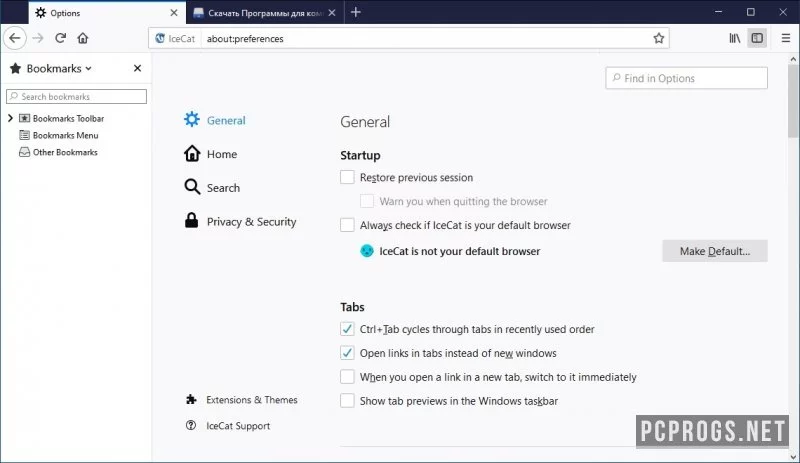This screenshot has width=800, height=463.
Task: Open the Extensions & Themes link
Action: pos(252,400)
